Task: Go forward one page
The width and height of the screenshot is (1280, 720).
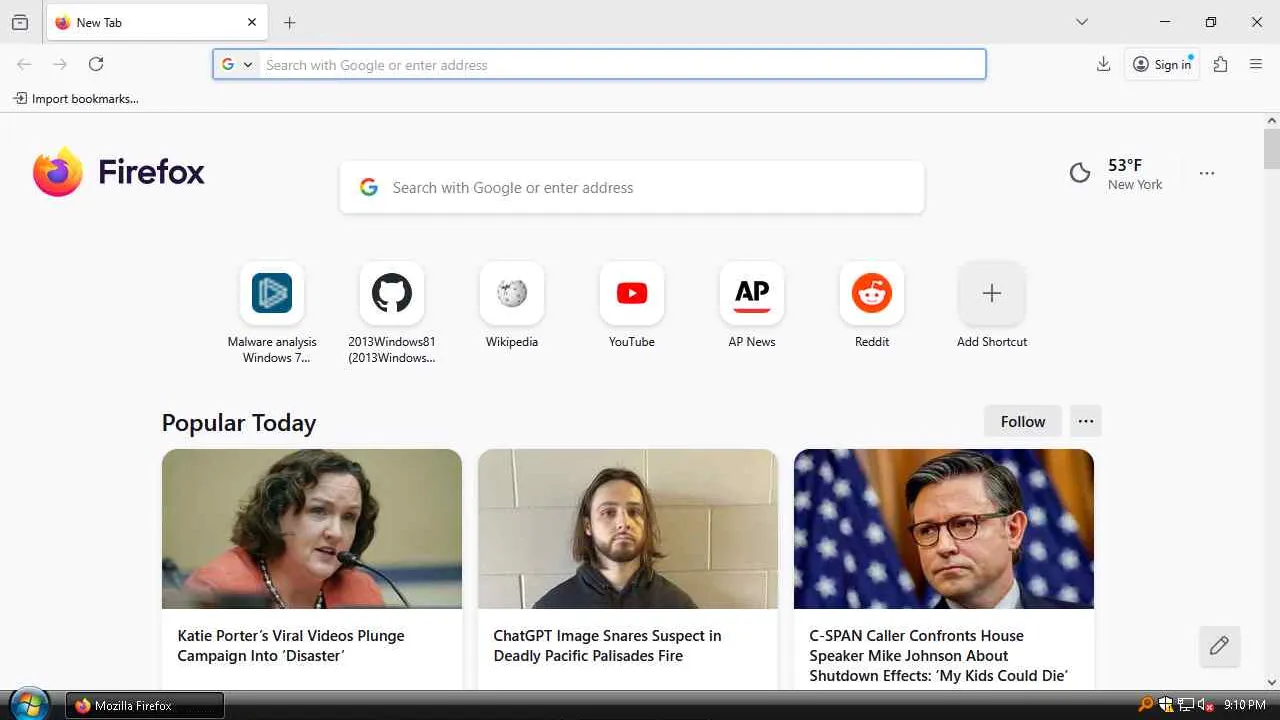Action: coord(60,64)
